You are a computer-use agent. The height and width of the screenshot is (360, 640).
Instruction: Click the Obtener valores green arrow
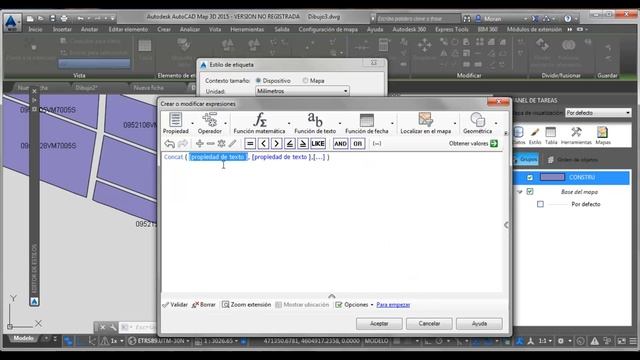[494, 144]
